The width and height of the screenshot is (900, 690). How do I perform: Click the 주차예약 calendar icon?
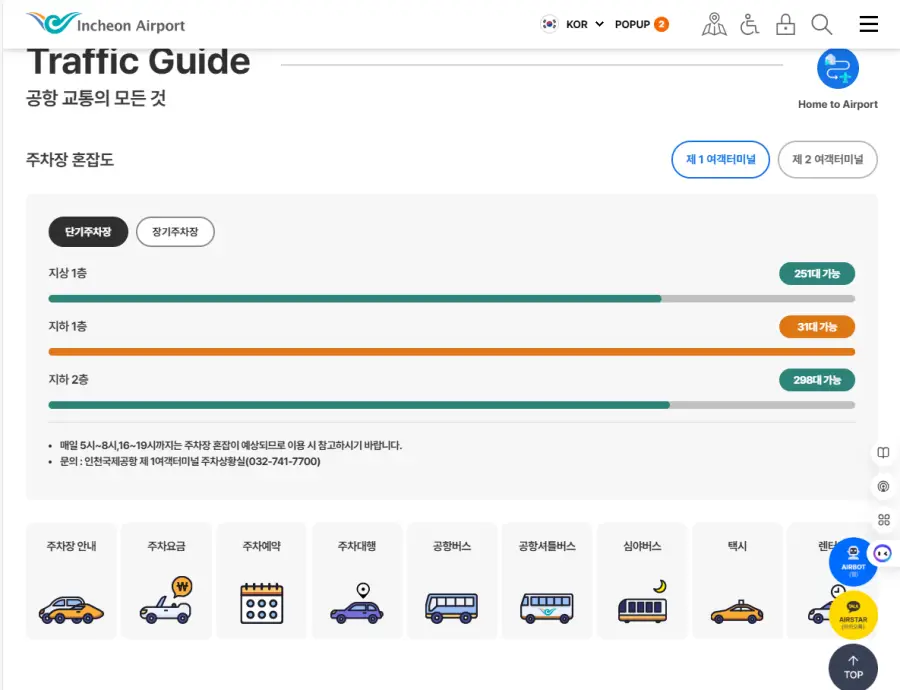(x=262, y=603)
